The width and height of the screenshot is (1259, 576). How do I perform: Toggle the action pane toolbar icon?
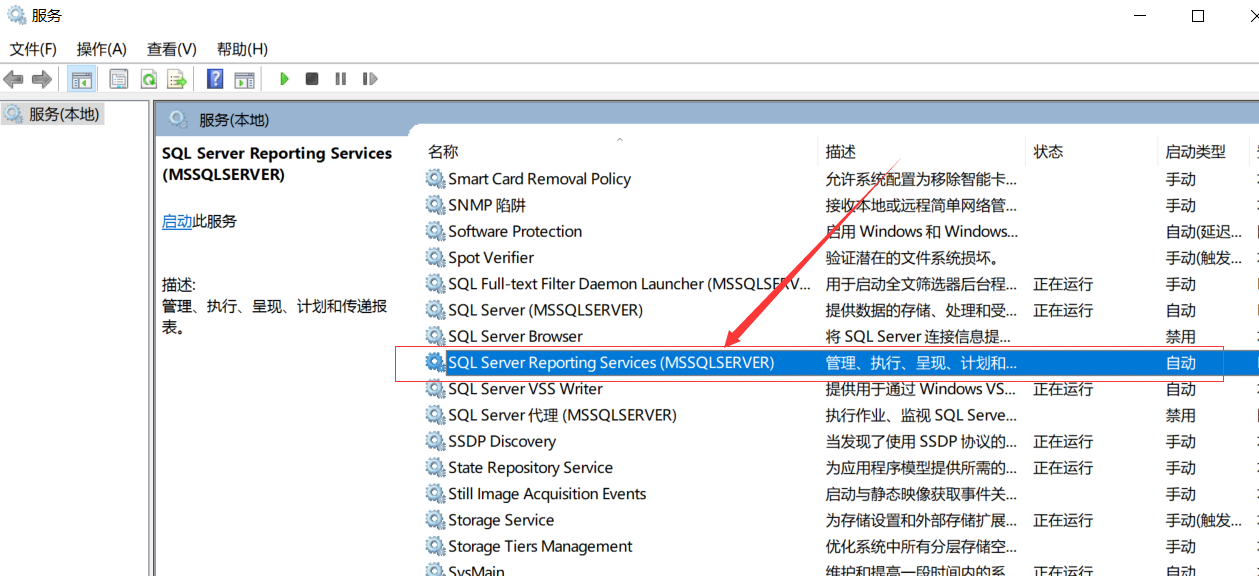click(x=244, y=79)
